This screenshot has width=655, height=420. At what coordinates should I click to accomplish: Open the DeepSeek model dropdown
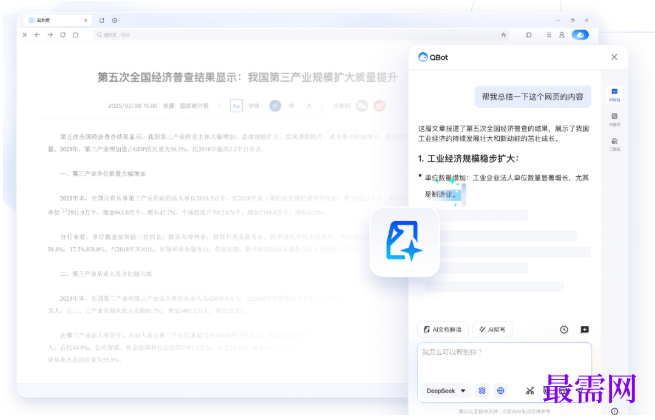click(x=446, y=391)
